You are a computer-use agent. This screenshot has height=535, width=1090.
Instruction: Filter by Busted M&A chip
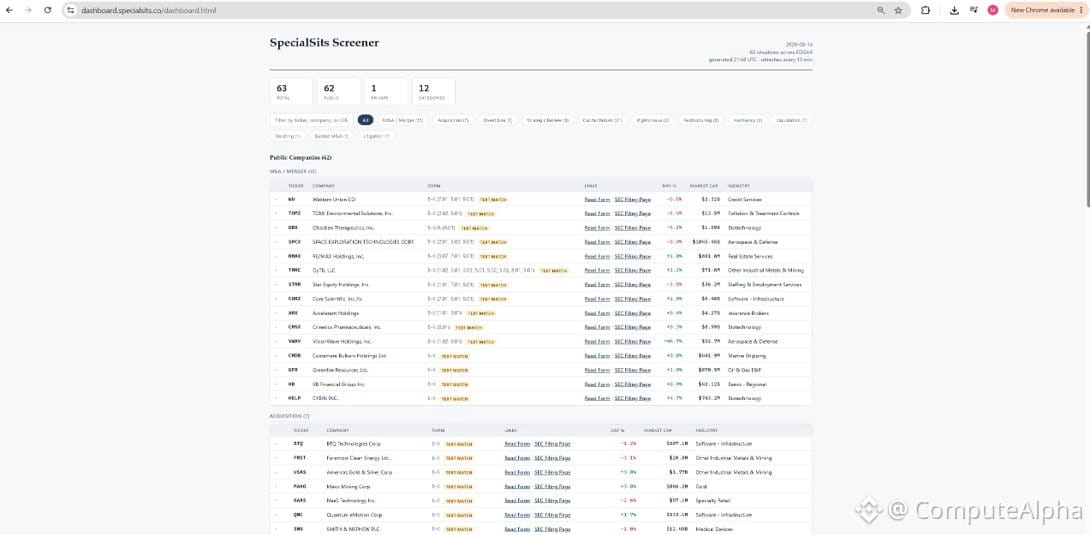[x=331, y=136]
